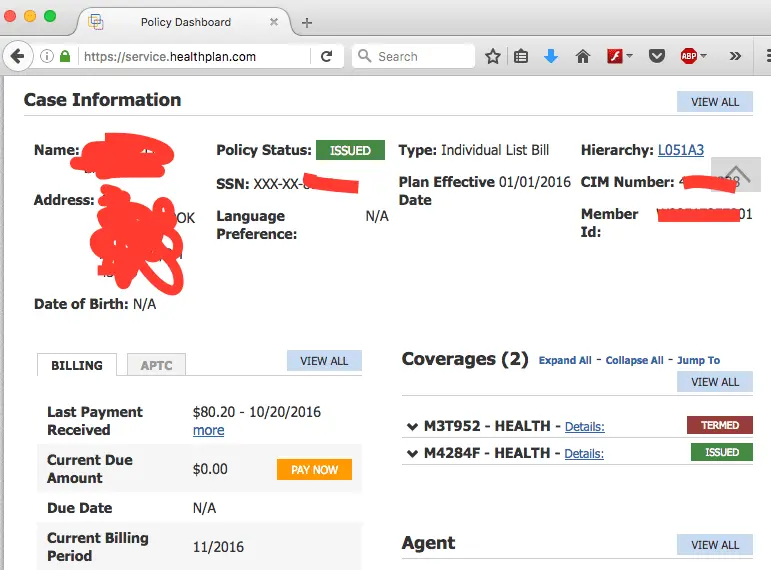Click the Expand All coverages link

(564, 360)
